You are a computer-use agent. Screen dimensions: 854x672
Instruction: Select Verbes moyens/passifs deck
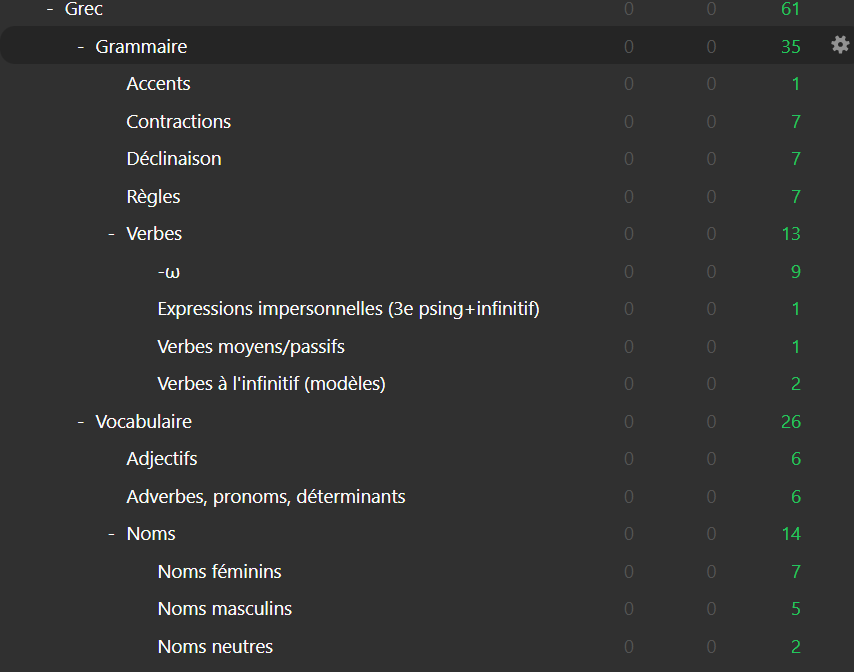[251, 347]
